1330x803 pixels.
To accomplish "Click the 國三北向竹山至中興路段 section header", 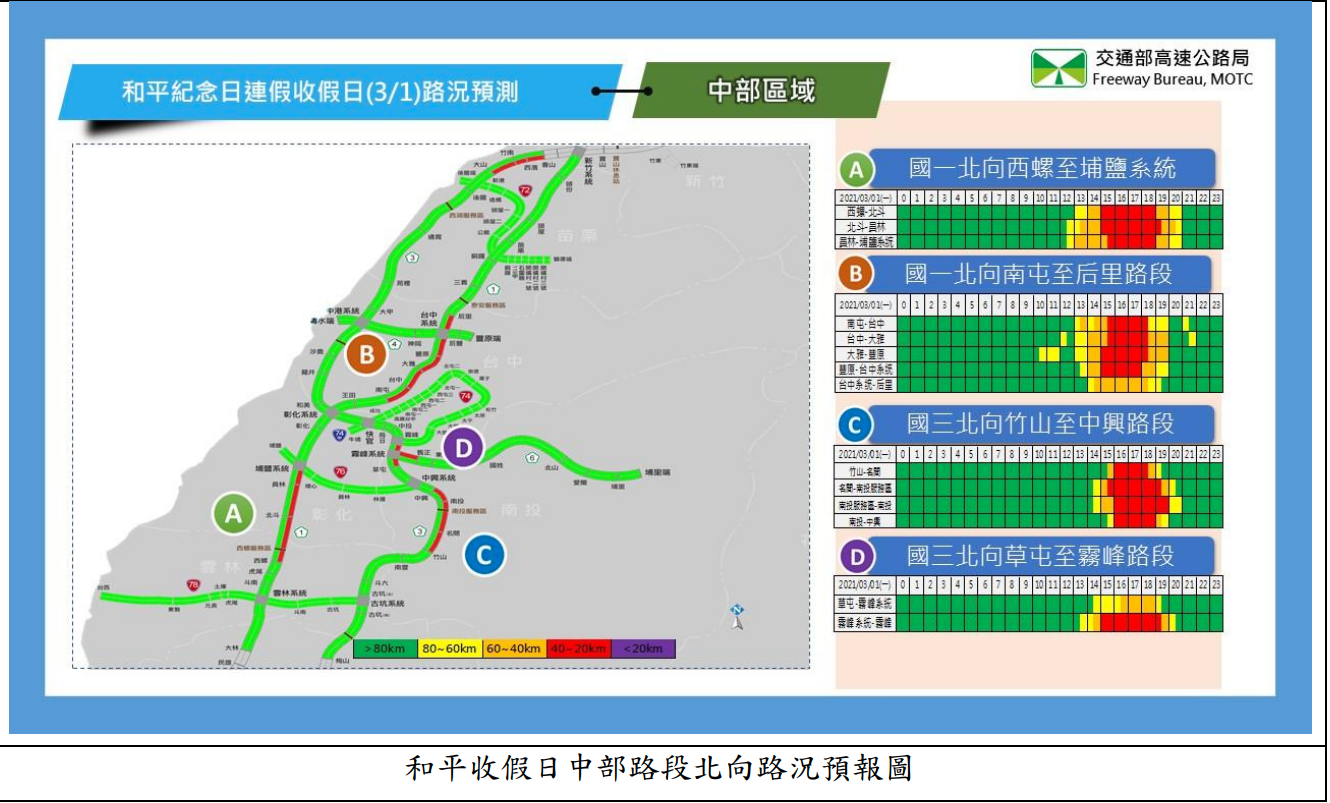I will tap(1040, 425).
